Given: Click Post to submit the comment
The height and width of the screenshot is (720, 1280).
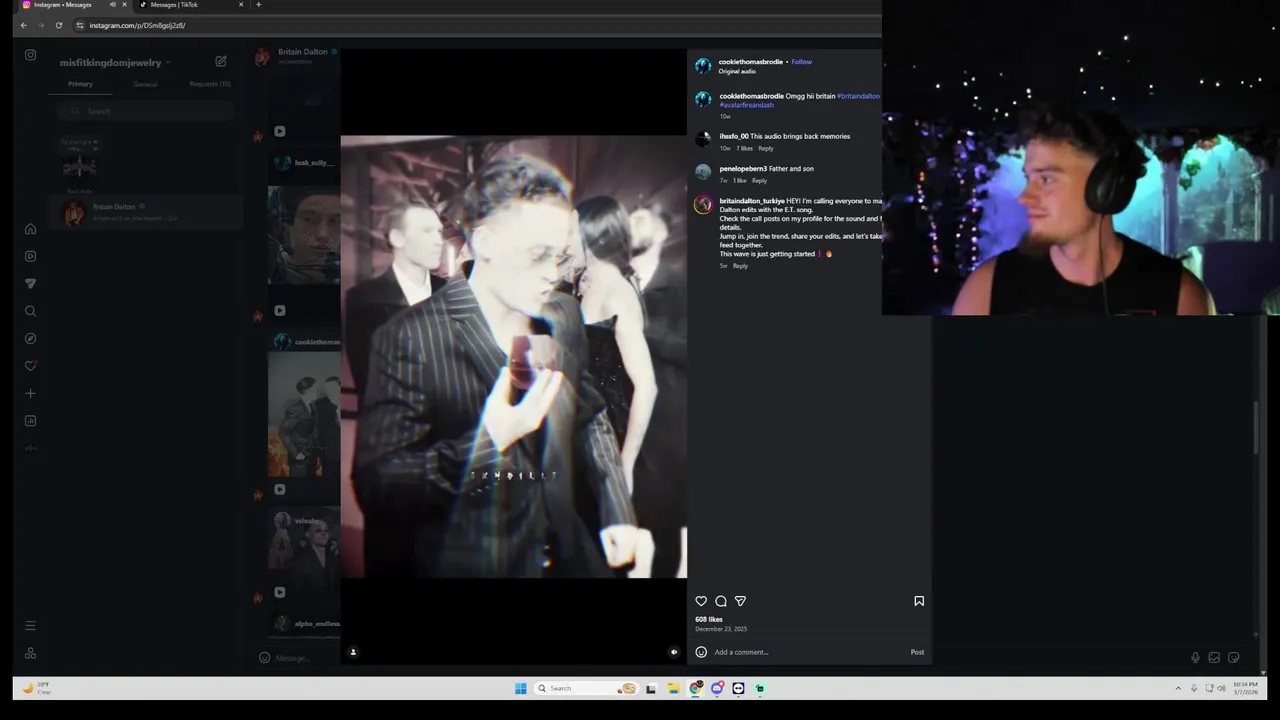Looking at the screenshot, I should click(x=917, y=652).
